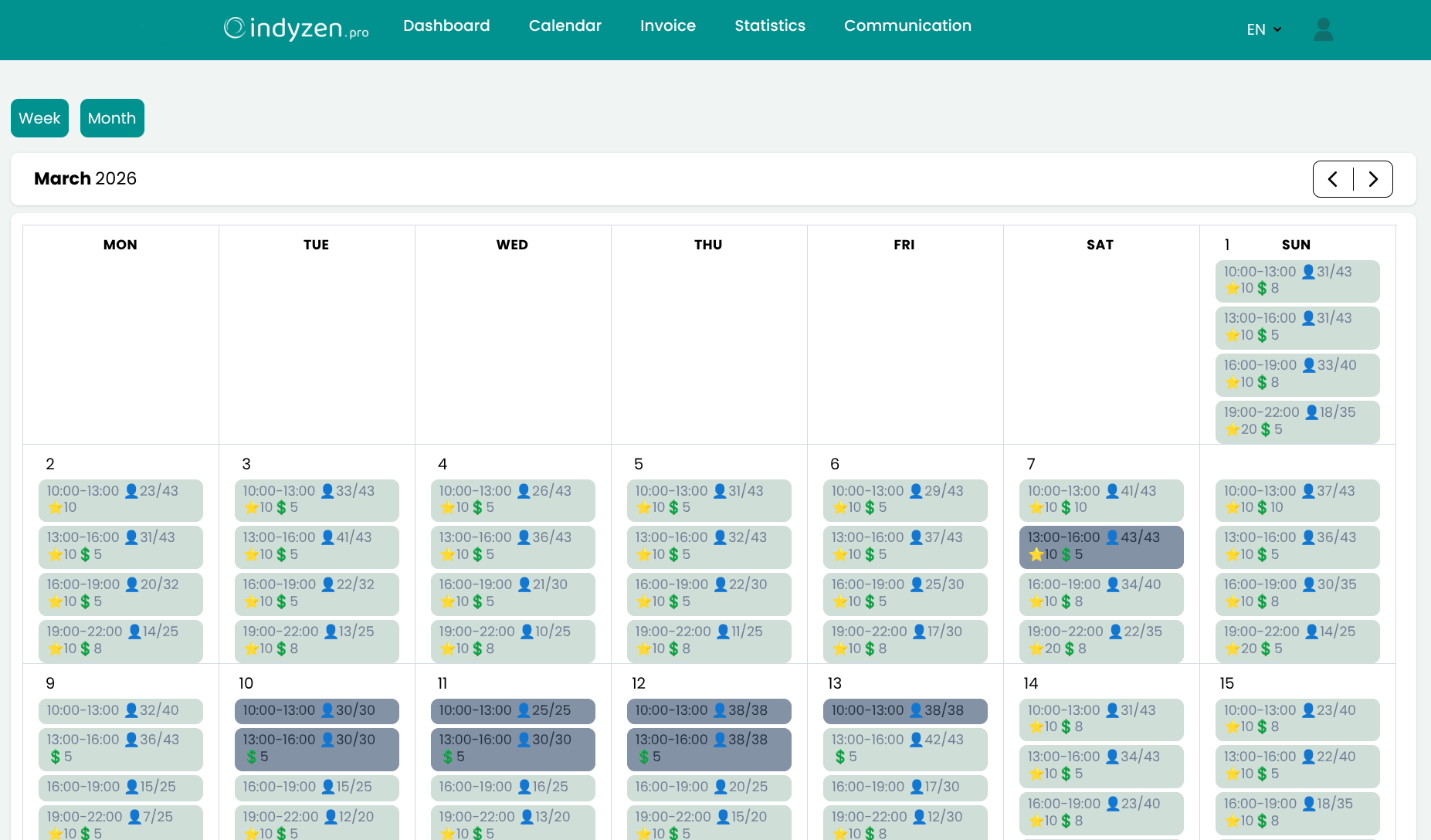Open the Dashboard menu
The height and width of the screenshot is (840, 1431).
446,25
